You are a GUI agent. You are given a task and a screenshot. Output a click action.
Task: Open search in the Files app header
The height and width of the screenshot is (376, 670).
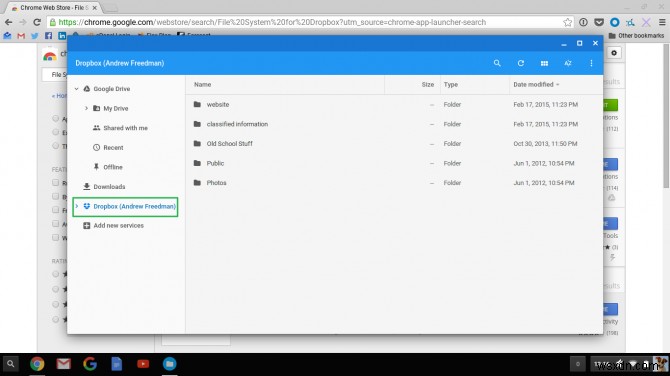tap(497, 63)
